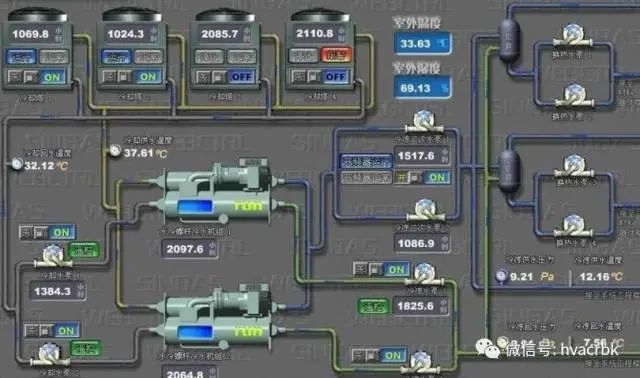Click the green button above the 1384.3 reading
The width and height of the screenshot is (640, 378).
point(84,250)
